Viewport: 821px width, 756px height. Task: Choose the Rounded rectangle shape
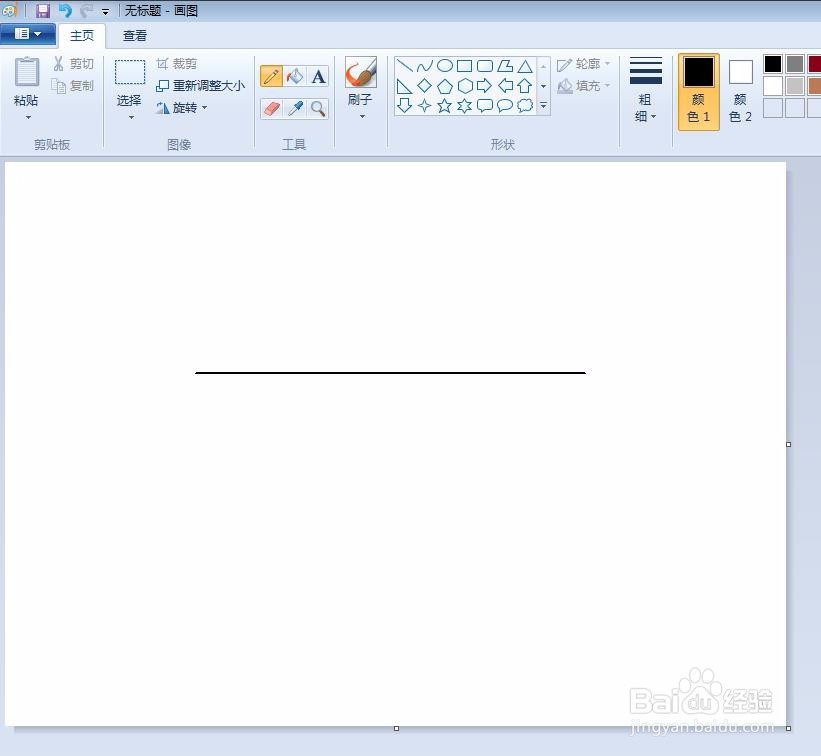tap(485, 66)
